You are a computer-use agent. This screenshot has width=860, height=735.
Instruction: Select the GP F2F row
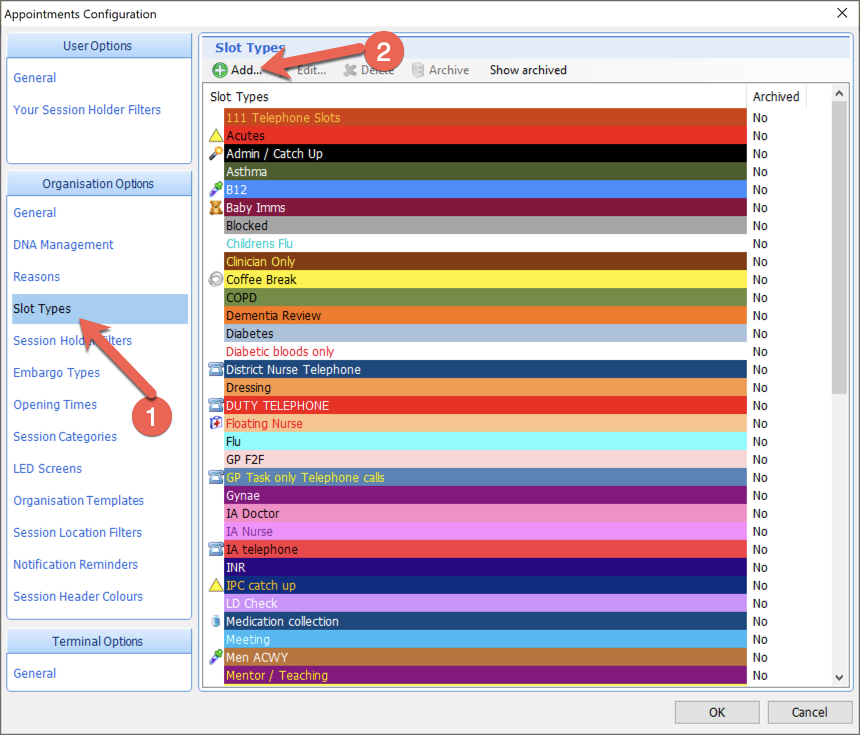[x=485, y=460]
